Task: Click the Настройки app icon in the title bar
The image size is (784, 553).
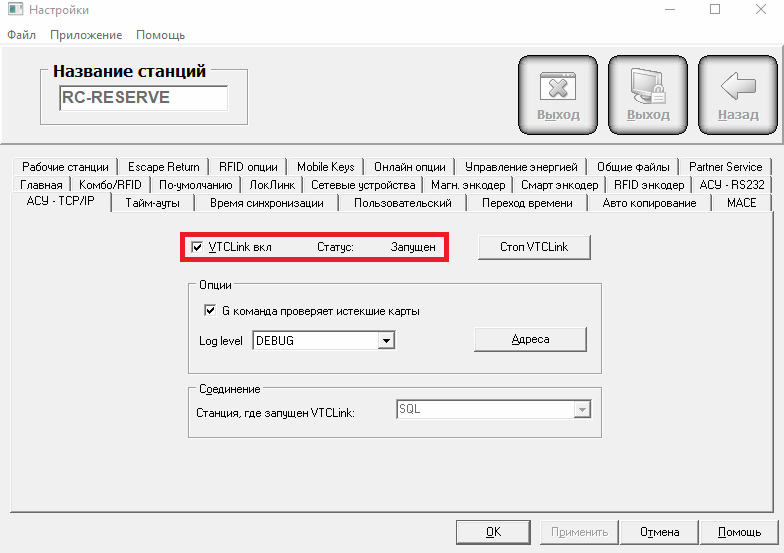Action: tap(15, 9)
